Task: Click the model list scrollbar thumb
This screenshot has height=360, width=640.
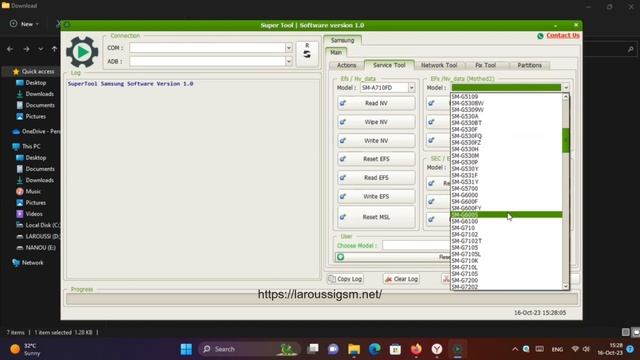Action: (566, 140)
